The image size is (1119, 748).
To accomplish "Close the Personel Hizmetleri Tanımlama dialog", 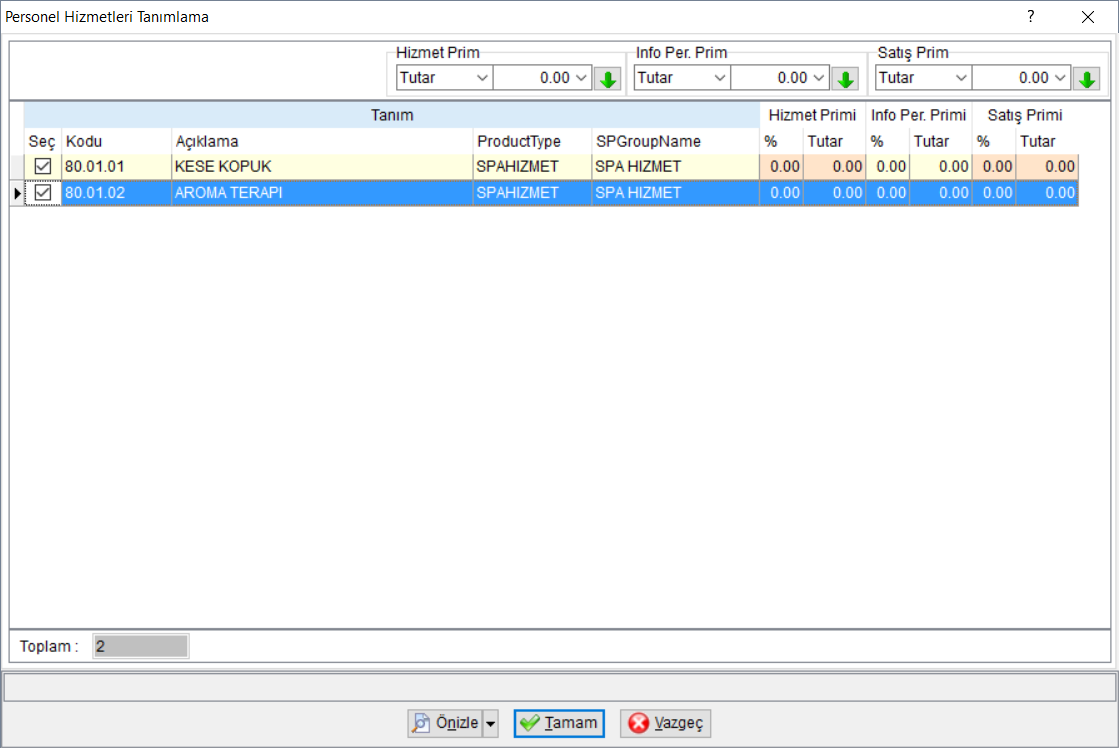I will coord(1088,16).
